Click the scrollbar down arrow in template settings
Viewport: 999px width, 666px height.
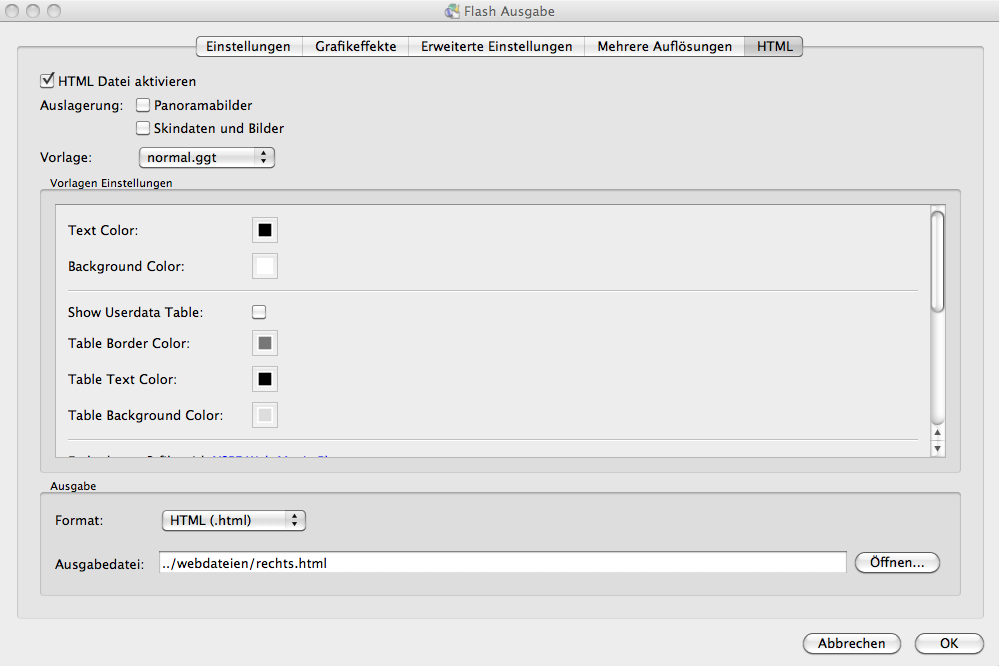[x=937, y=449]
